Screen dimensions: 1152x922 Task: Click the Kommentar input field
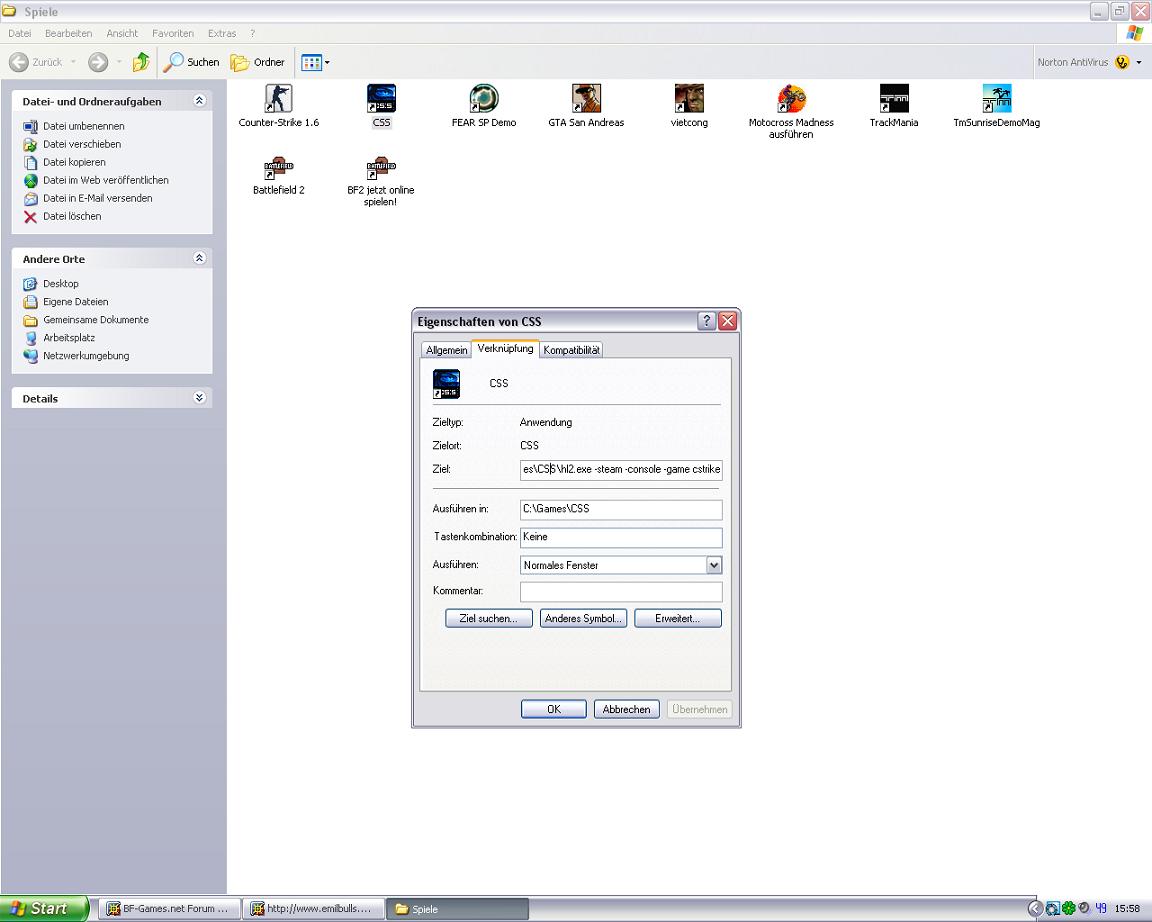(621, 591)
